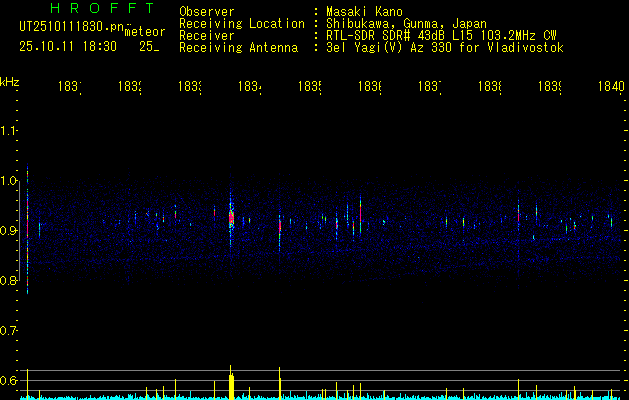Click the brightest red meteor echo
This screenshot has height=400, width=629.
tap(231, 216)
